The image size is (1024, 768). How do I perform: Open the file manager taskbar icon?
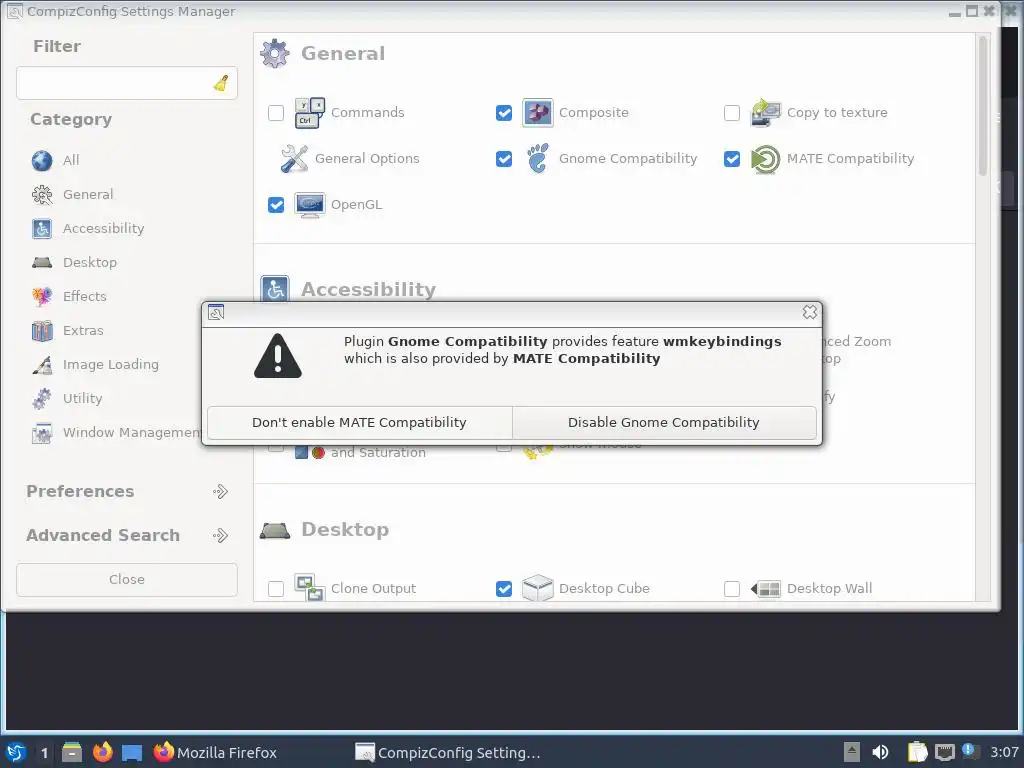pyautogui.click(x=72, y=752)
